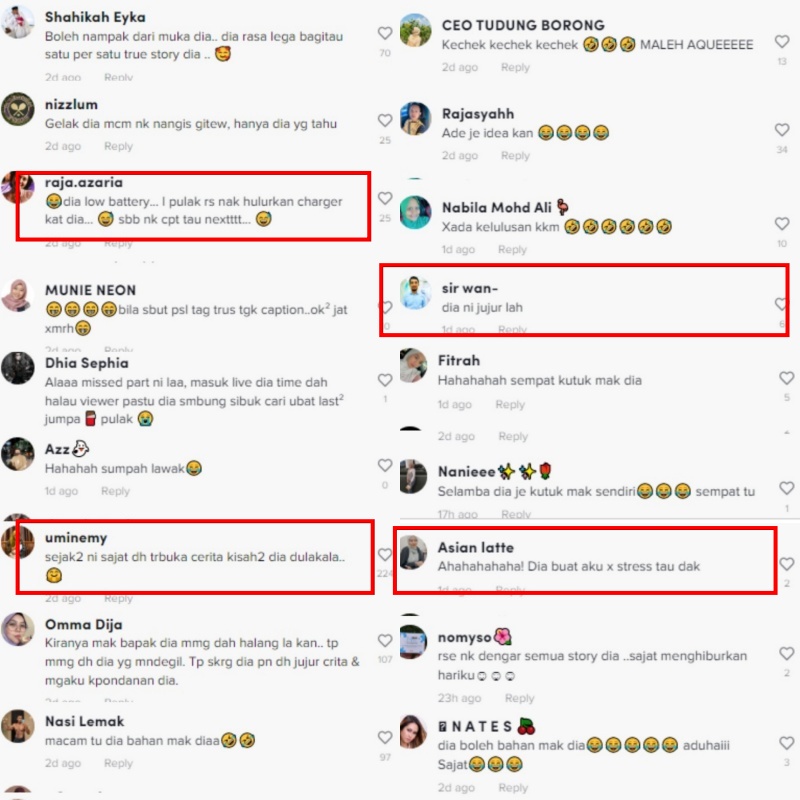The image size is (800, 800).
Task: Toggle like on Azz's comment
Action: [385, 465]
